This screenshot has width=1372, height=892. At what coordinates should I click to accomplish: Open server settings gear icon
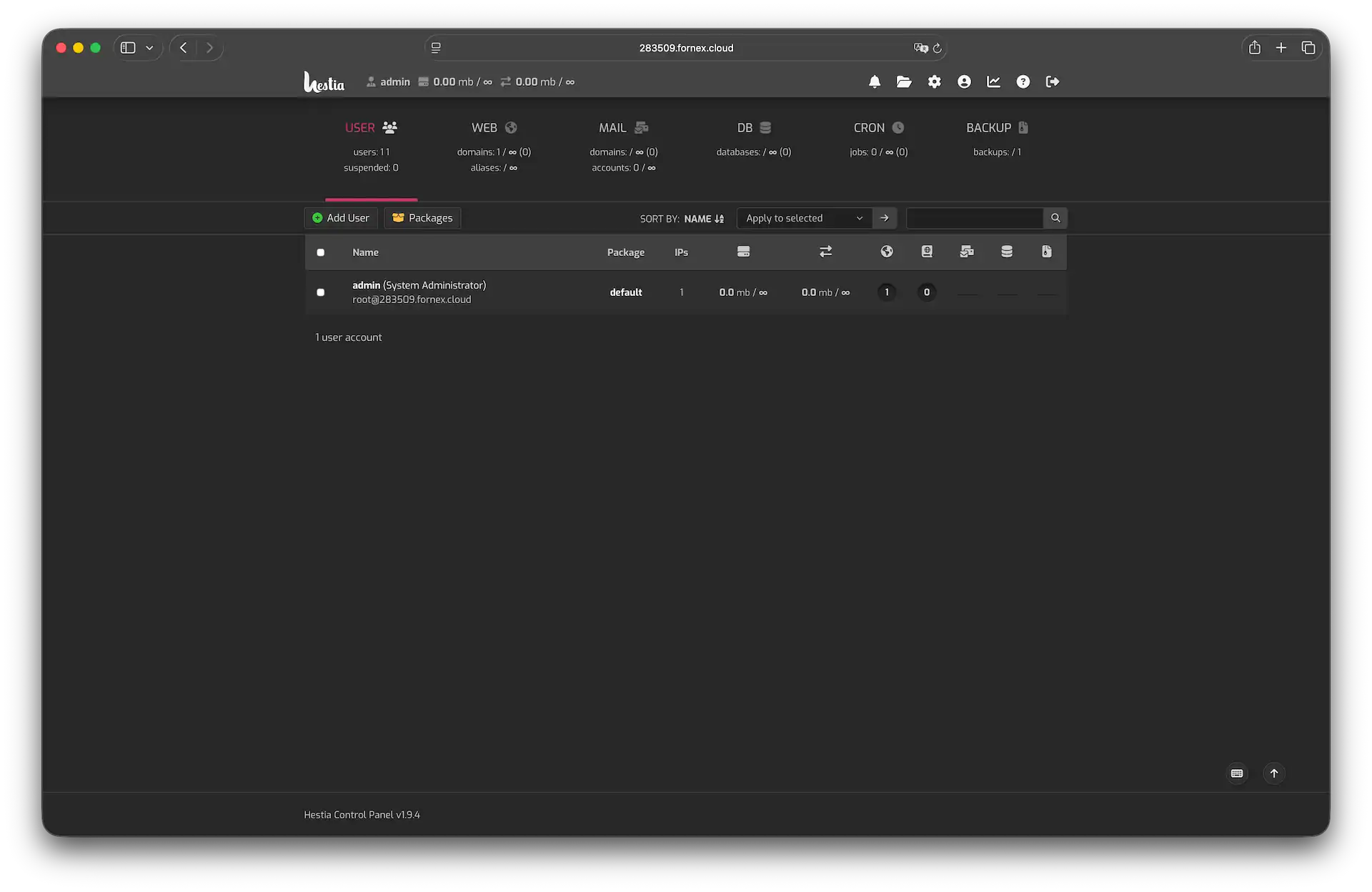click(934, 82)
